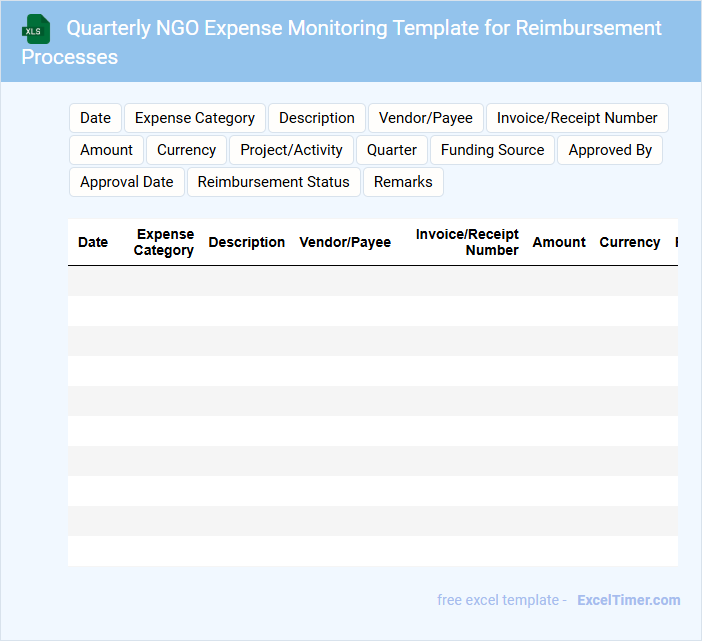Select the Remarks tag chip

[x=403, y=182]
